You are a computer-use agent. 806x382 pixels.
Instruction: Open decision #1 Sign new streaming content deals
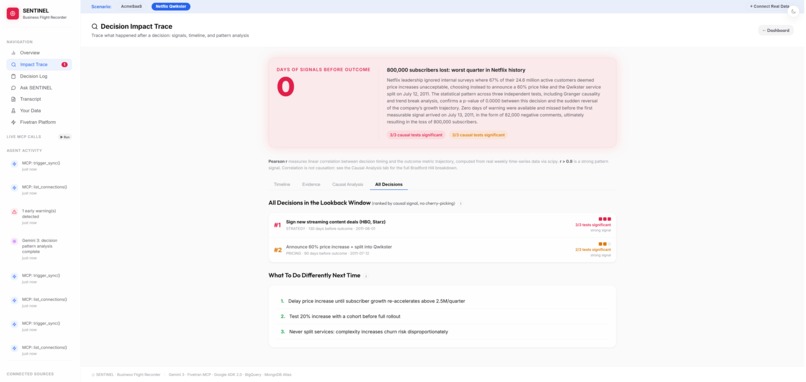point(442,225)
